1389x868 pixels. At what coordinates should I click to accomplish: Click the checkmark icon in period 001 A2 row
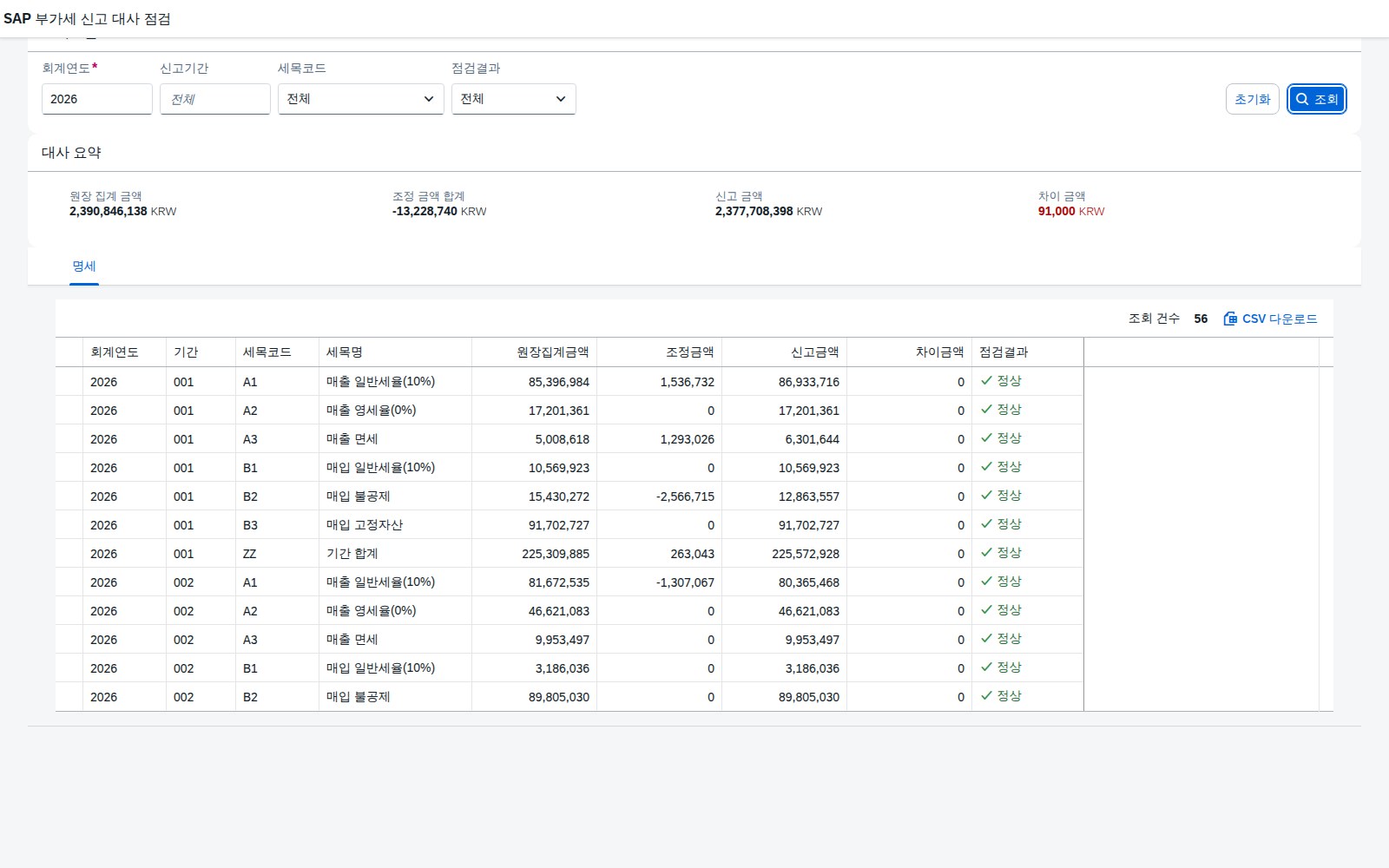[x=986, y=409]
